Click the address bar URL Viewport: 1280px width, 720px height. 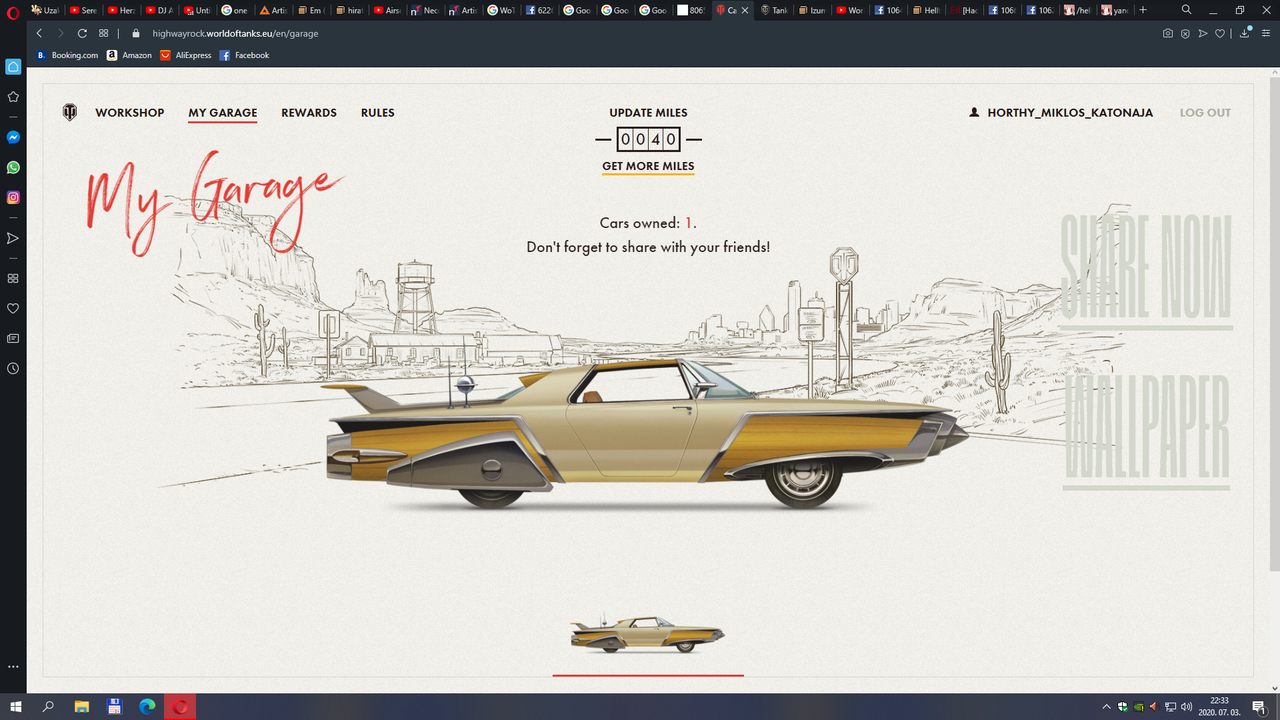(235, 33)
